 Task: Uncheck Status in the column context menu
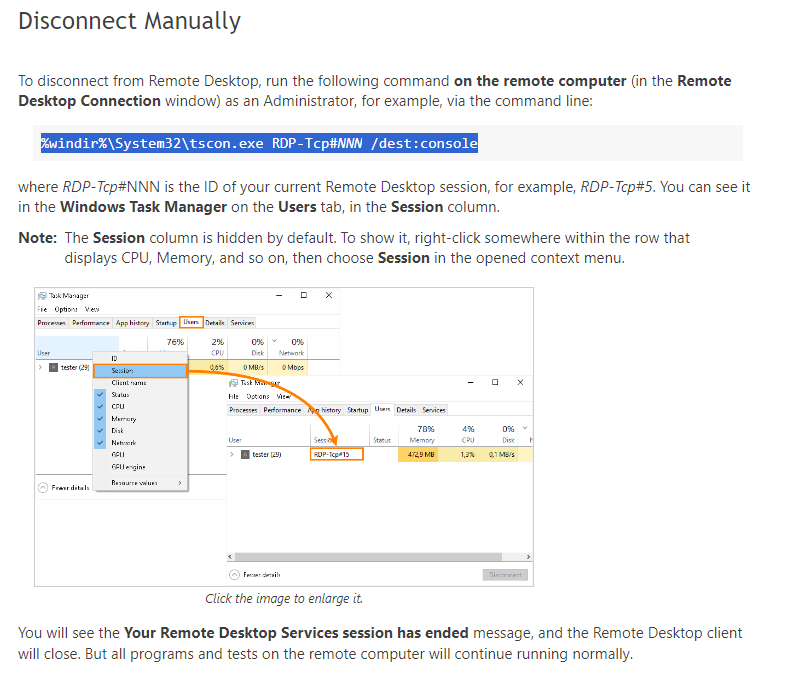click(140, 395)
